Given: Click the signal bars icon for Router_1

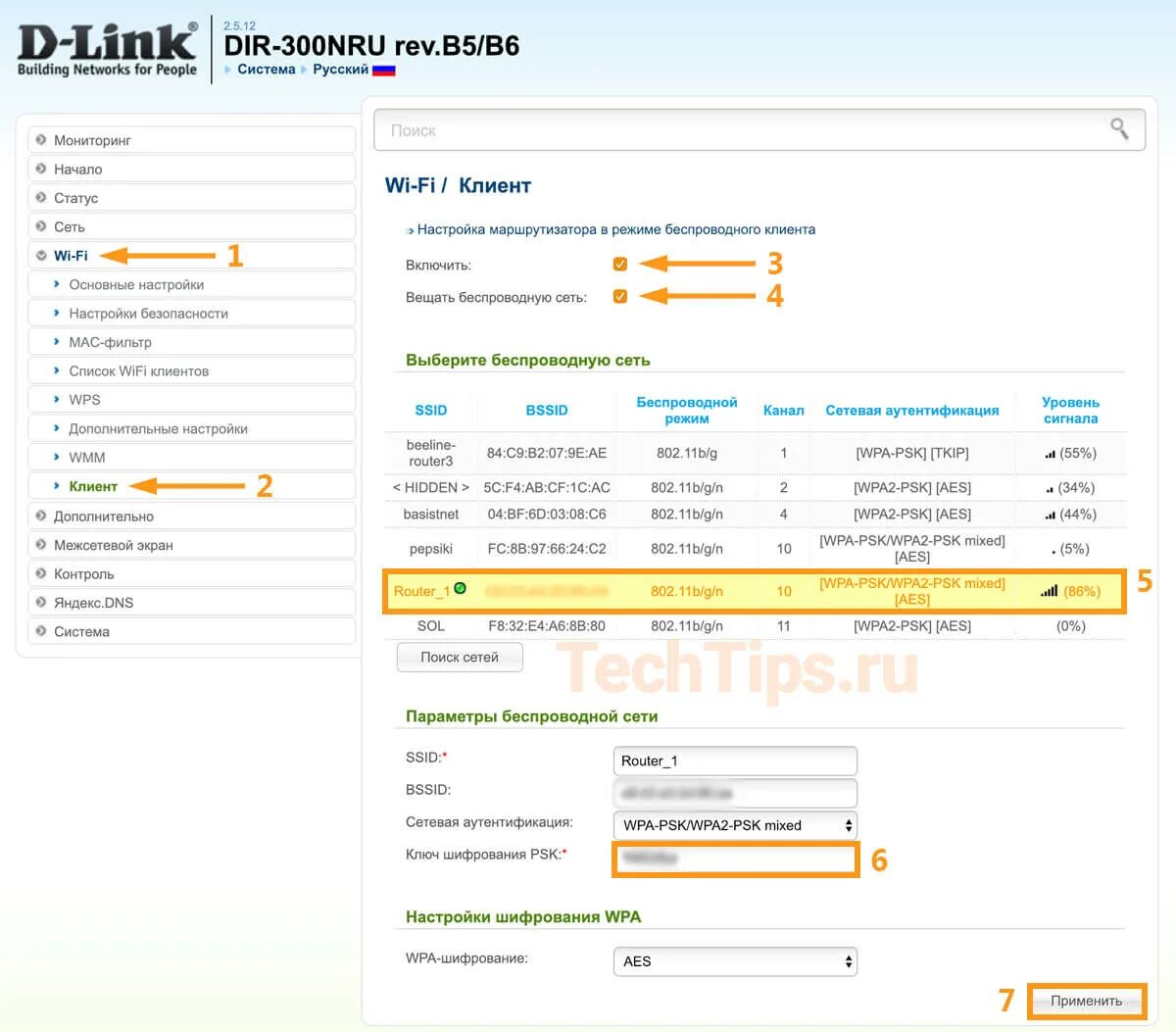Looking at the screenshot, I should pos(1049,591).
